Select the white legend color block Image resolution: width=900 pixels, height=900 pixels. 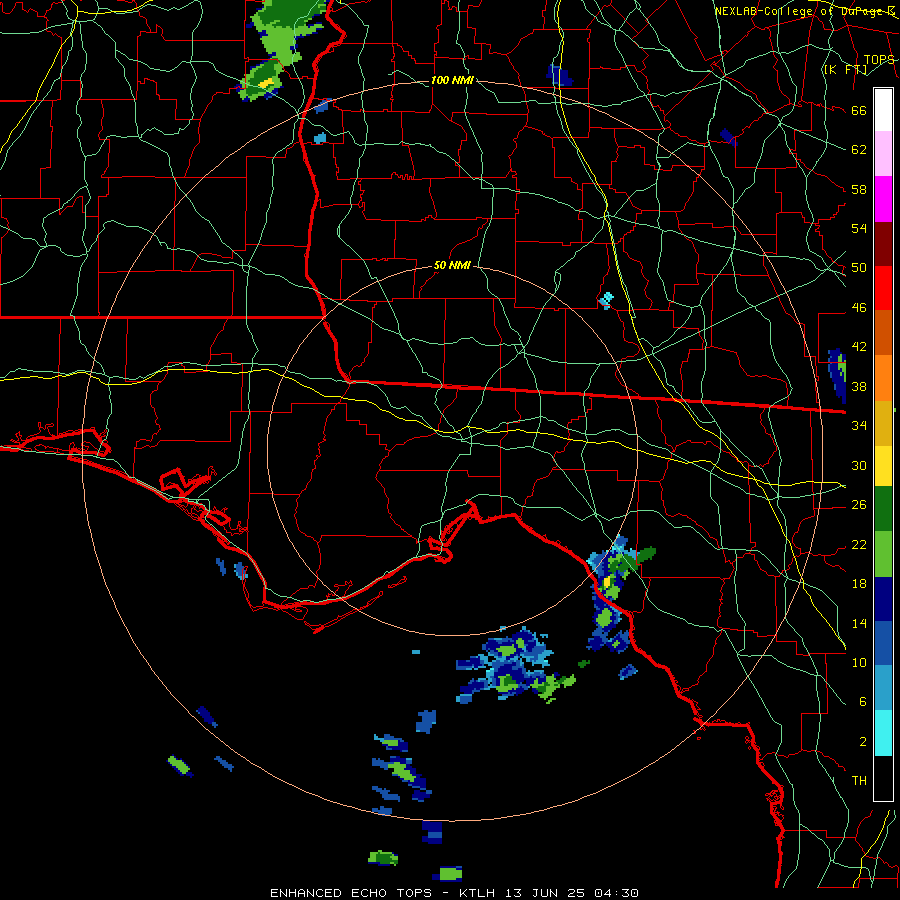tap(883, 110)
